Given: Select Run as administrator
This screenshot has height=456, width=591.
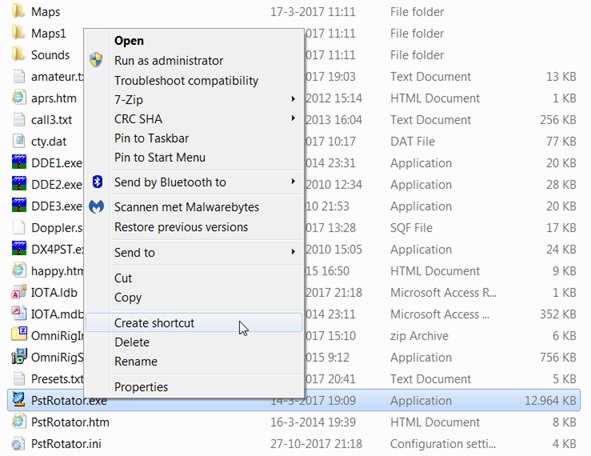Looking at the screenshot, I should click(168, 60).
